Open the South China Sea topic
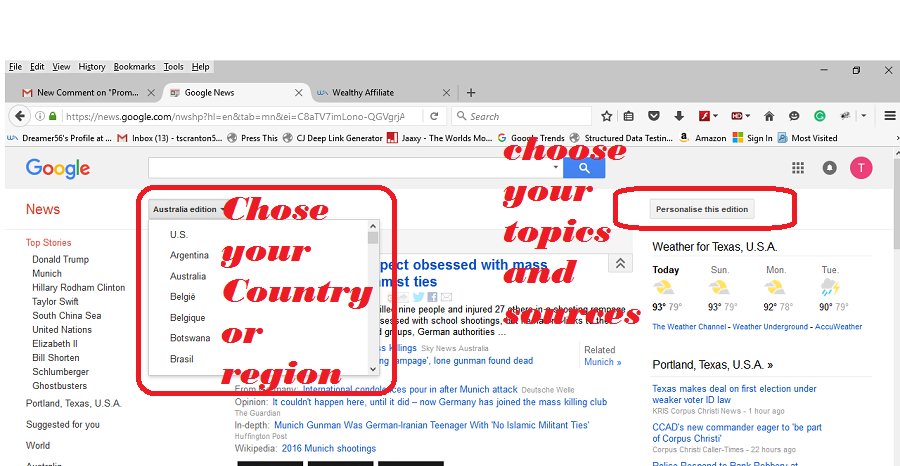The width and height of the screenshot is (900, 466). click(x=67, y=316)
